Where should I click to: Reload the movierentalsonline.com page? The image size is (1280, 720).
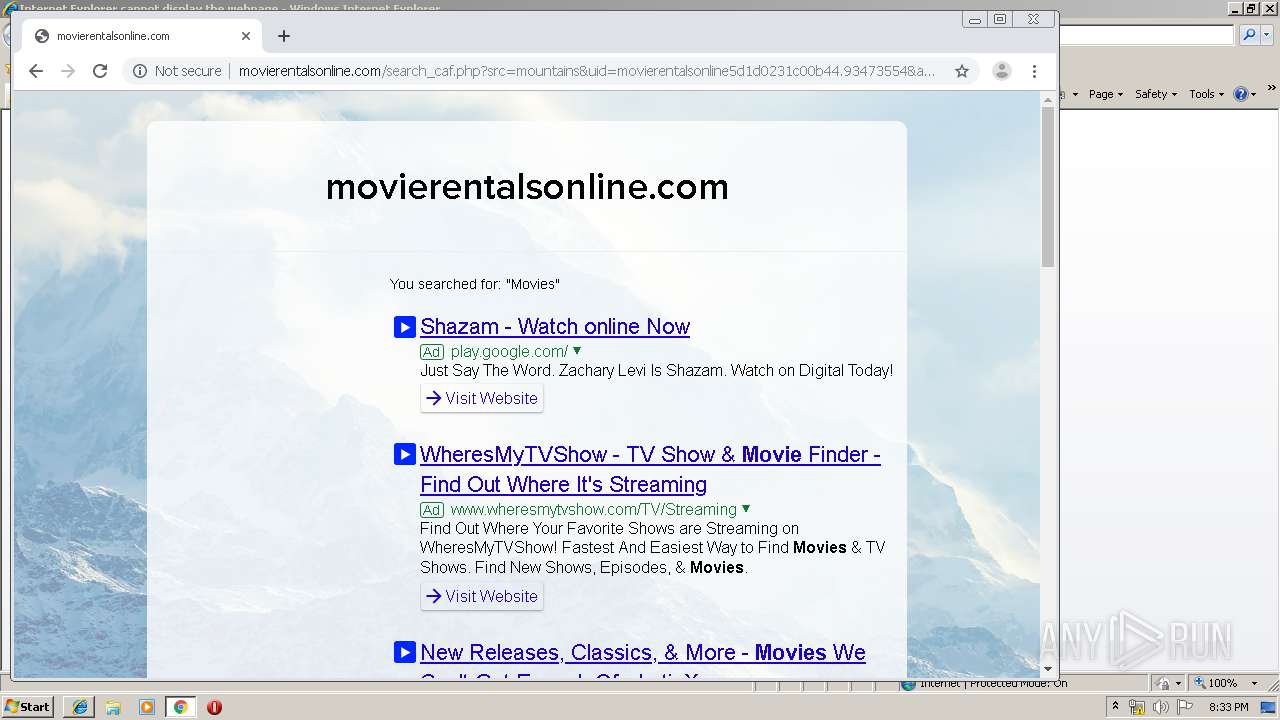pos(100,71)
